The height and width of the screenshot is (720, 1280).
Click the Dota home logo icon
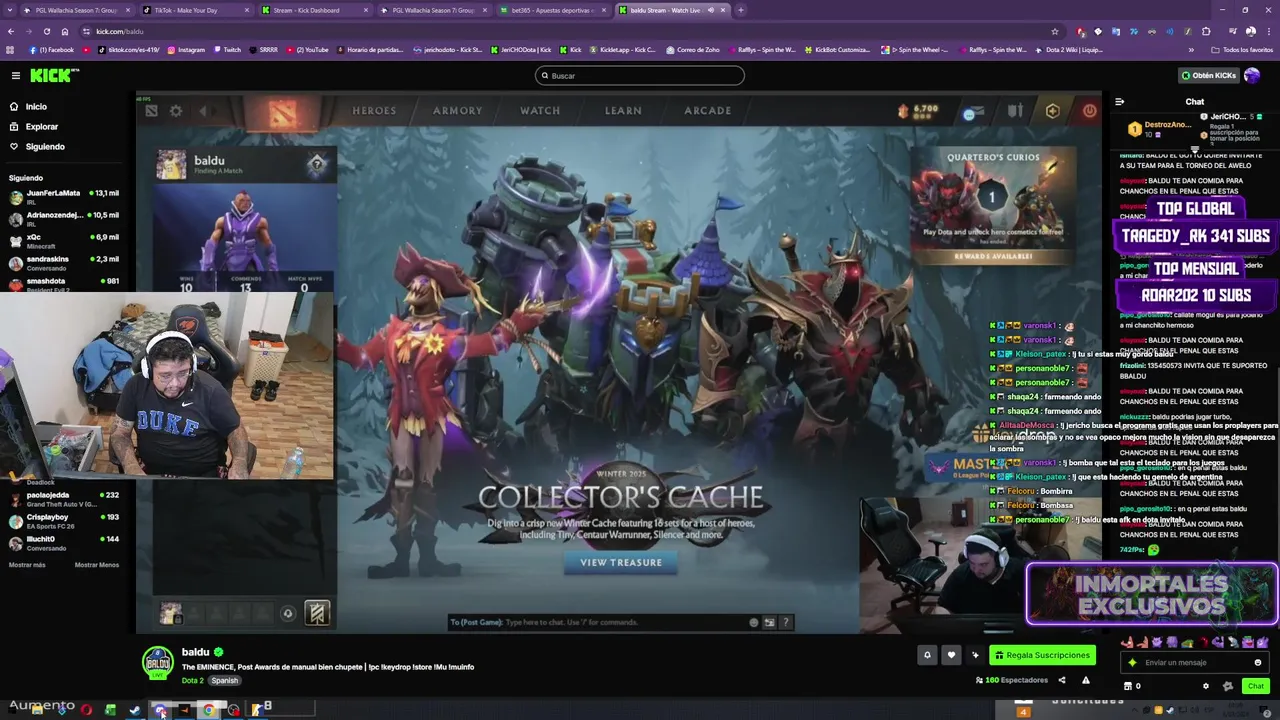tap(282, 113)
